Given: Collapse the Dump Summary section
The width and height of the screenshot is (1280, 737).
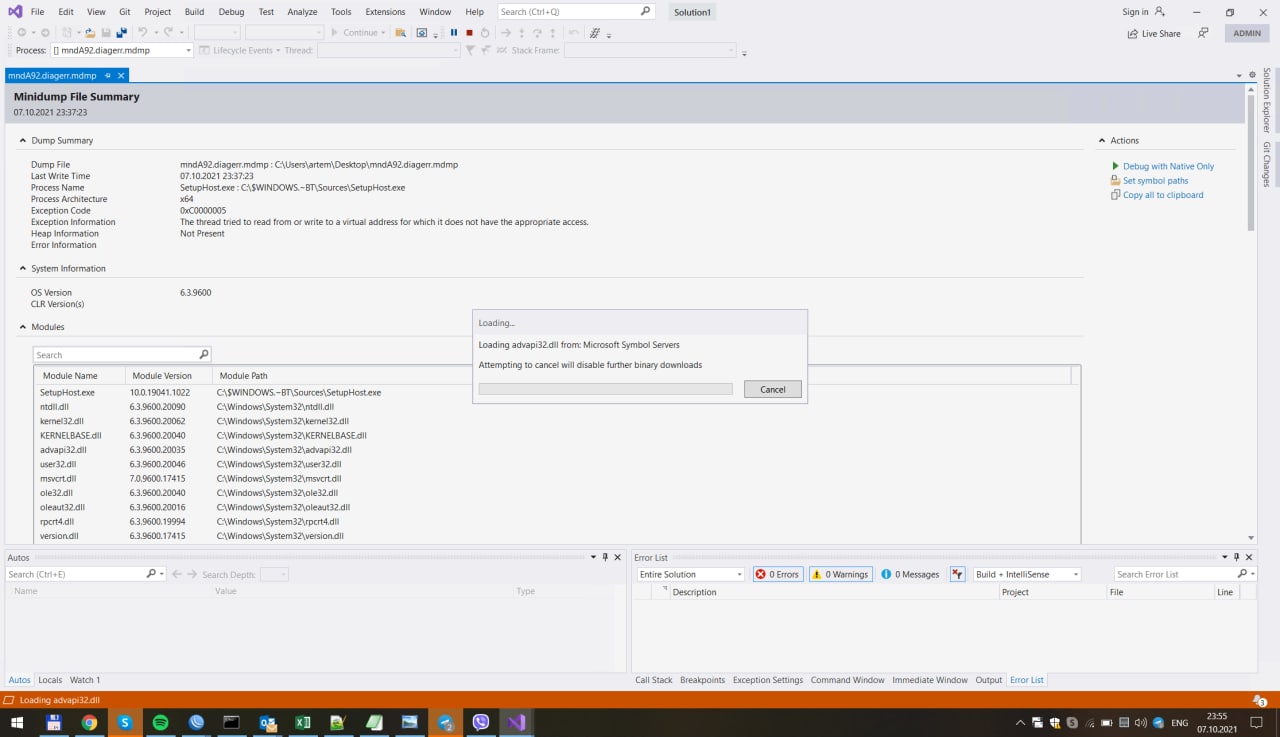Looking at the screenshot, I should coord(23,140).
